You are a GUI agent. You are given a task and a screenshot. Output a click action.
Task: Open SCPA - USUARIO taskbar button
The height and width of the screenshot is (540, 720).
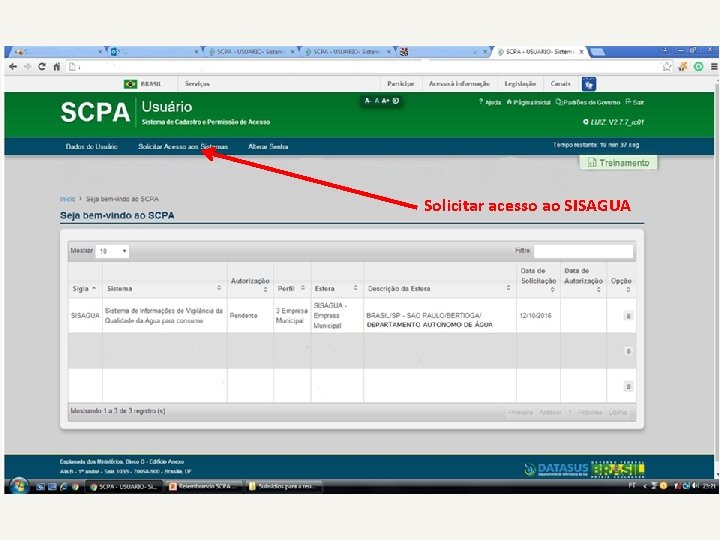click(124, 487)
